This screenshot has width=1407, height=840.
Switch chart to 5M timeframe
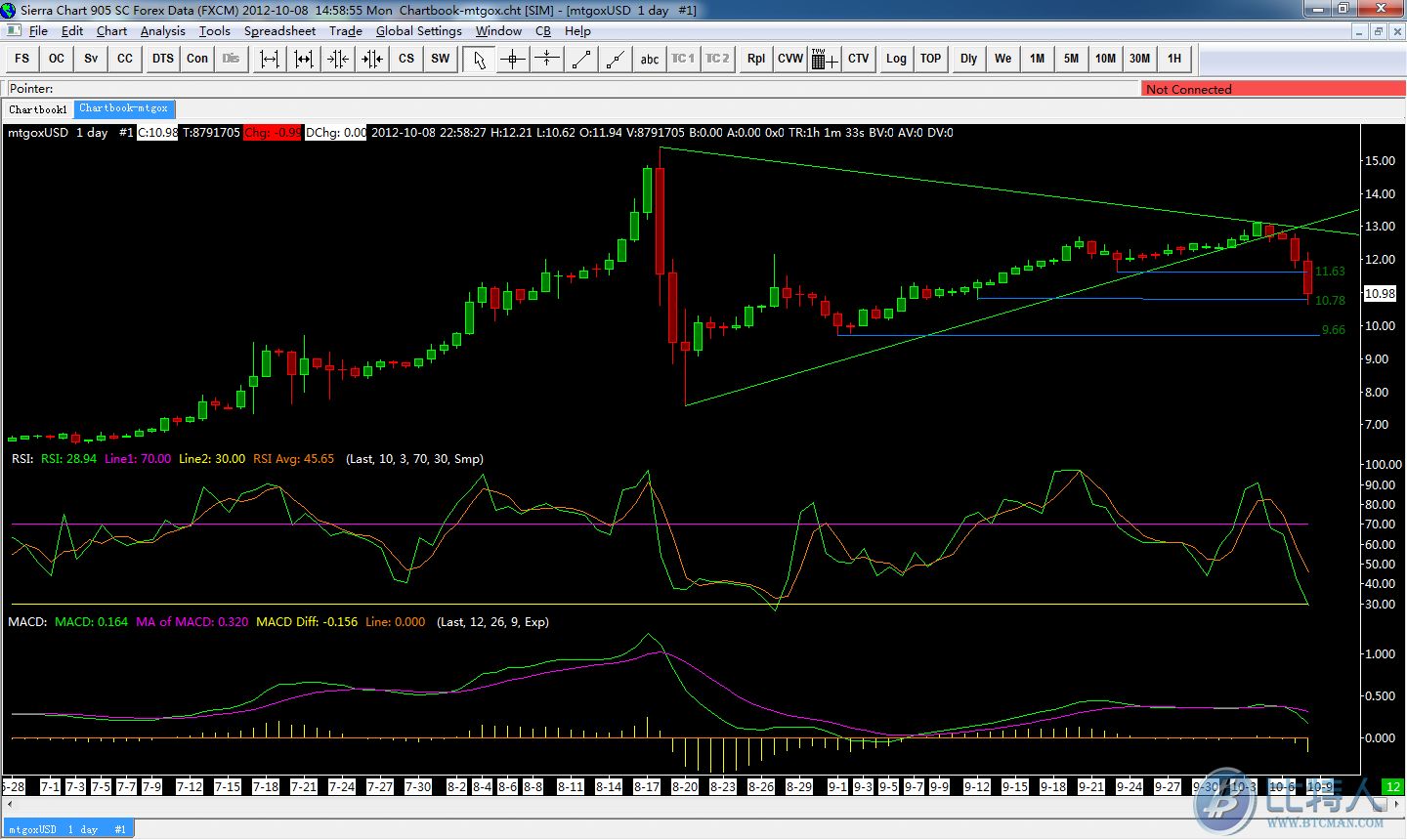coord(1072,59)
